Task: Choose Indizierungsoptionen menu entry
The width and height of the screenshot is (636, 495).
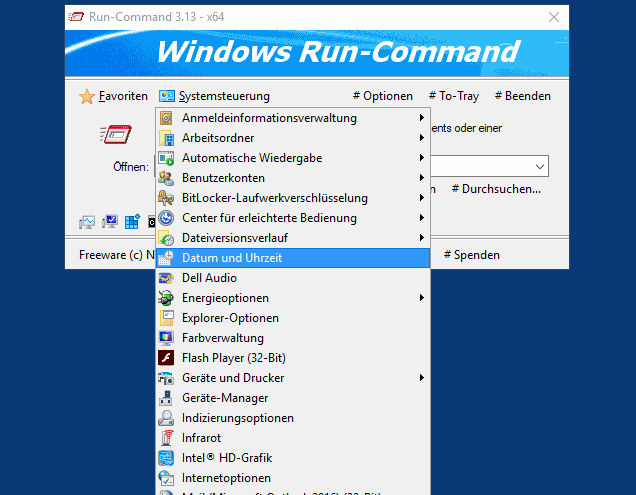Action: tap(293, 418)
